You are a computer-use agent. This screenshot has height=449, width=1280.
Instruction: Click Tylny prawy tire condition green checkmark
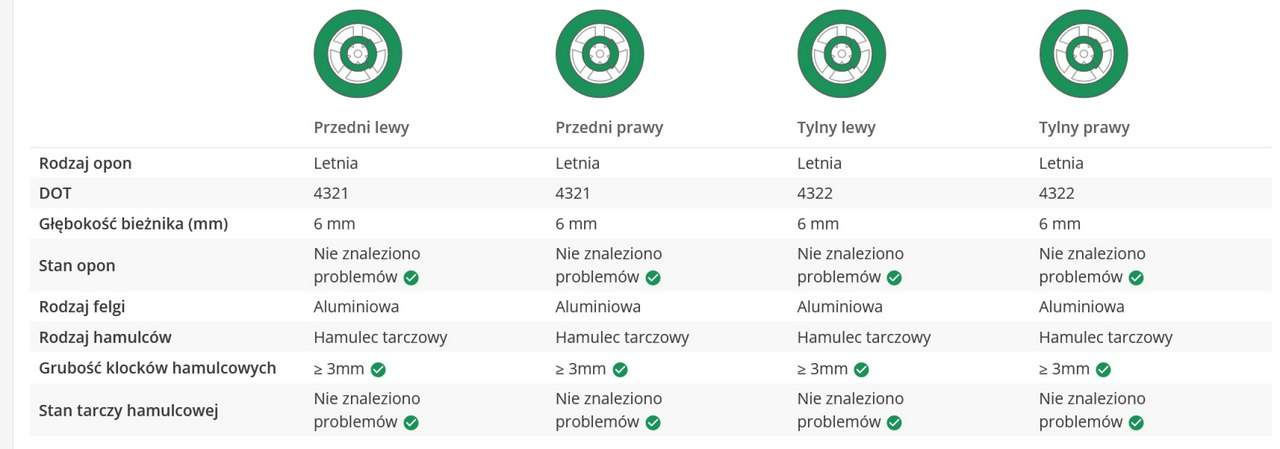(1136, 278)
